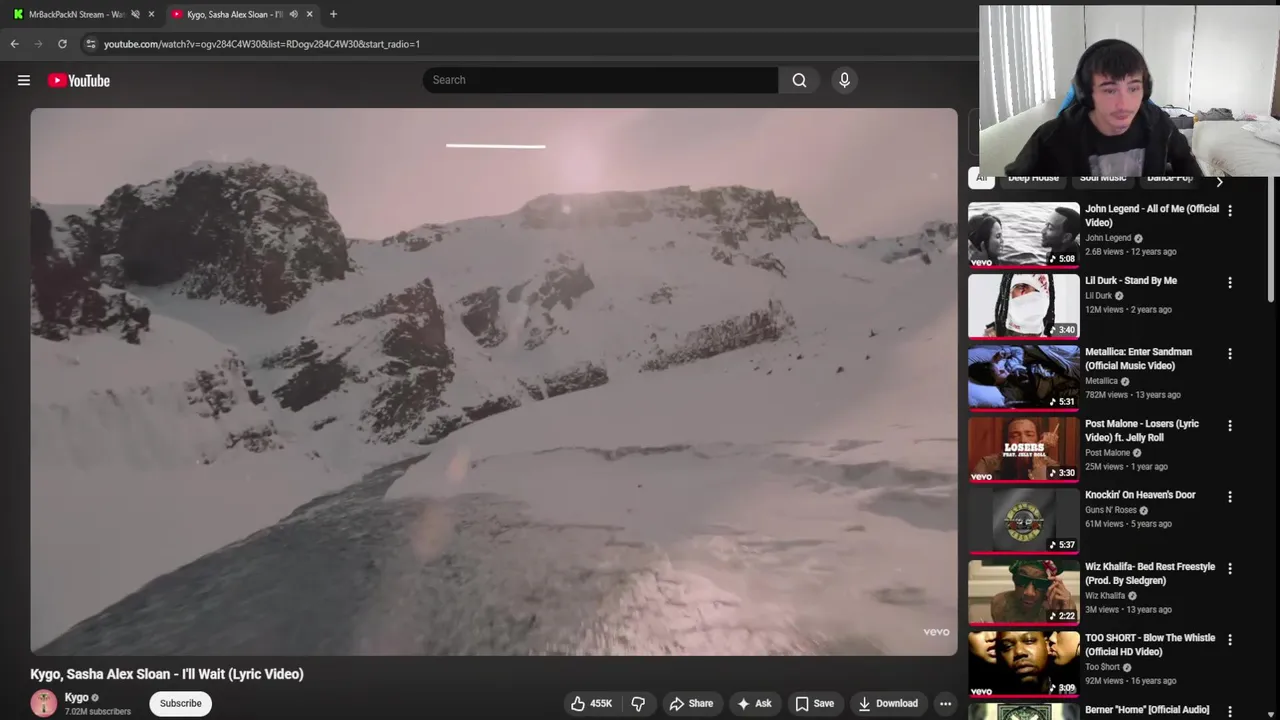Select the Kygo, Sasha Alex Sloan tab
Screen dimensions: 1280x720
click(235, 14)
